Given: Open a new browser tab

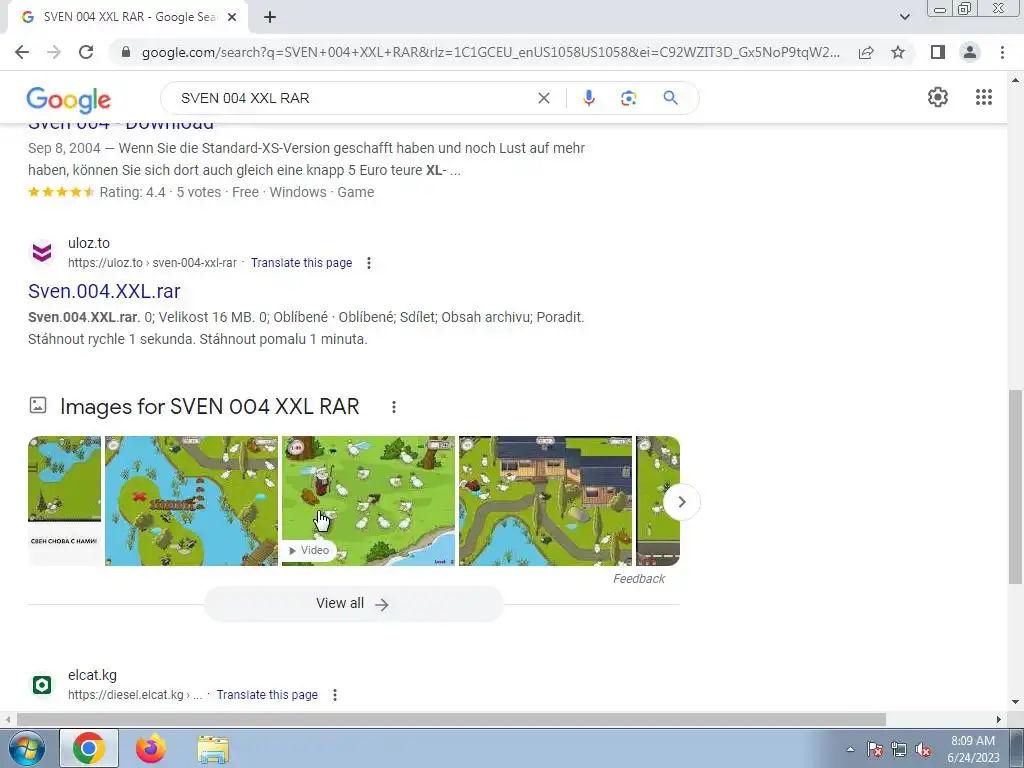Looking at the screenshot, I should click(x=270, y=17).
